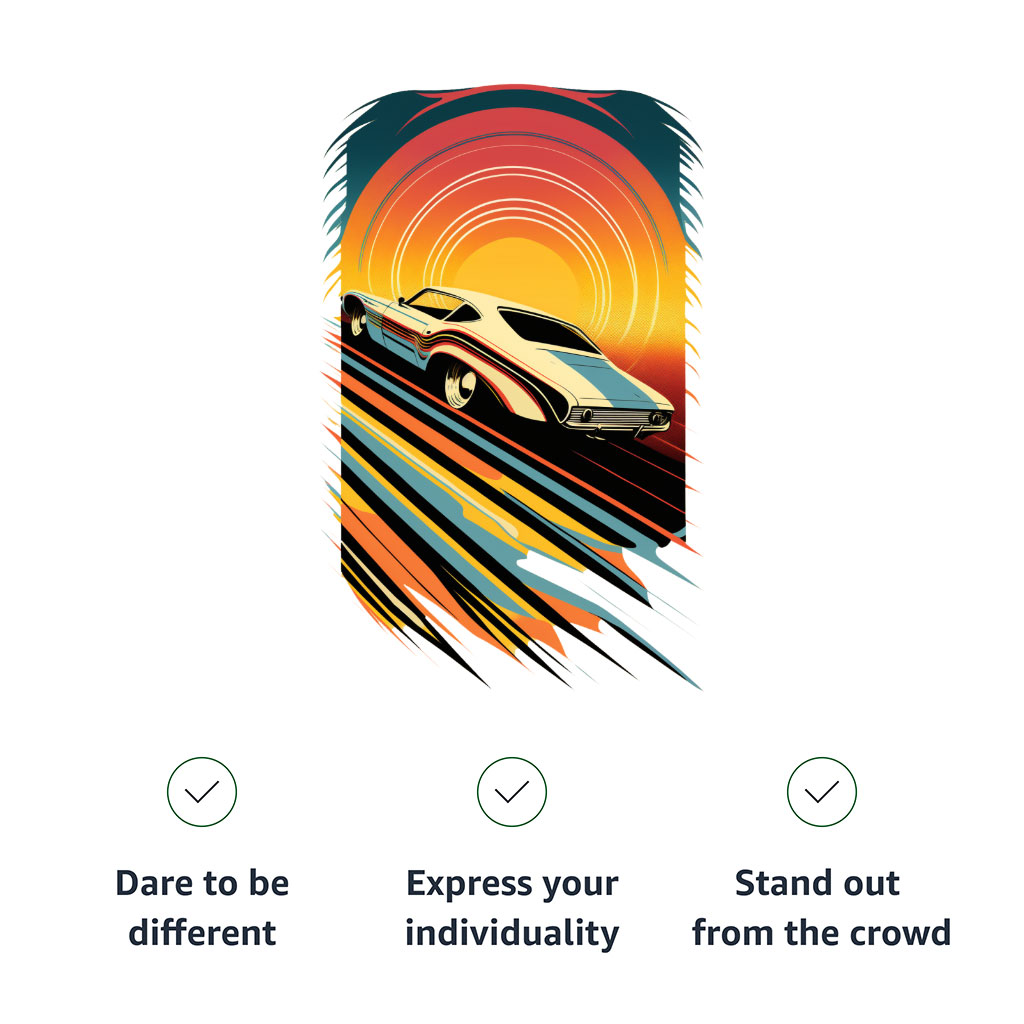Select the "Dare to be different" caption
1024x1024 pixels.
pyautogui.click(x=202, y=908)
